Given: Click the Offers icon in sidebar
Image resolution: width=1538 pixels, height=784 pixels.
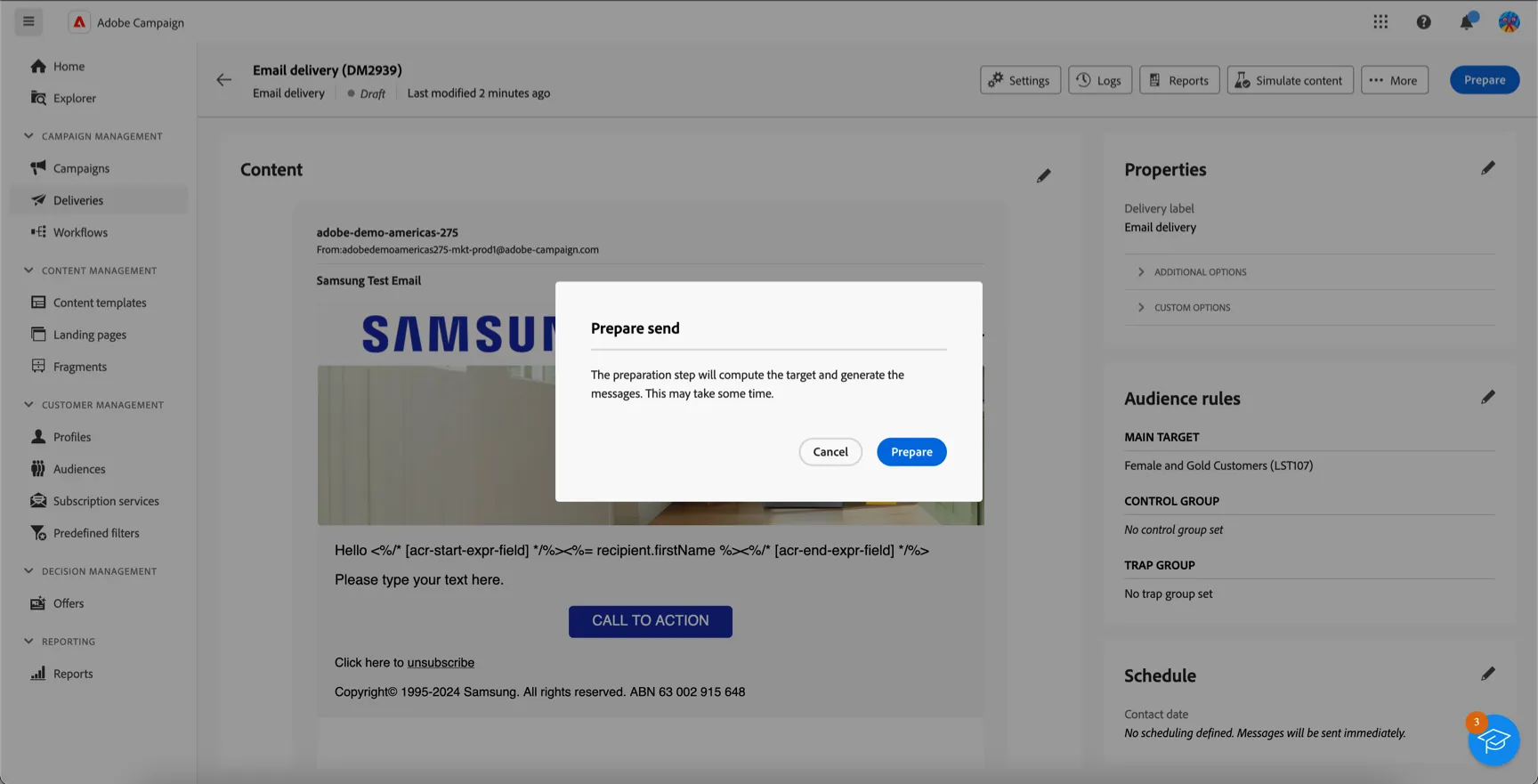Looking at the screenshot, I should (x=38, y=602).
